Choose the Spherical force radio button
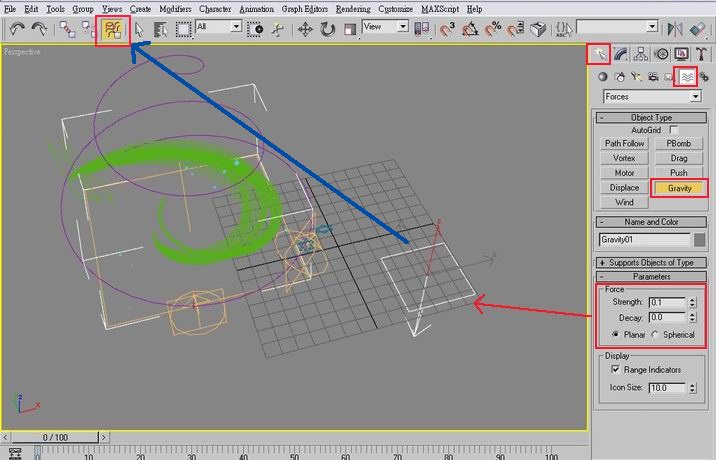The image size is (716, 460). click(655, 334)
